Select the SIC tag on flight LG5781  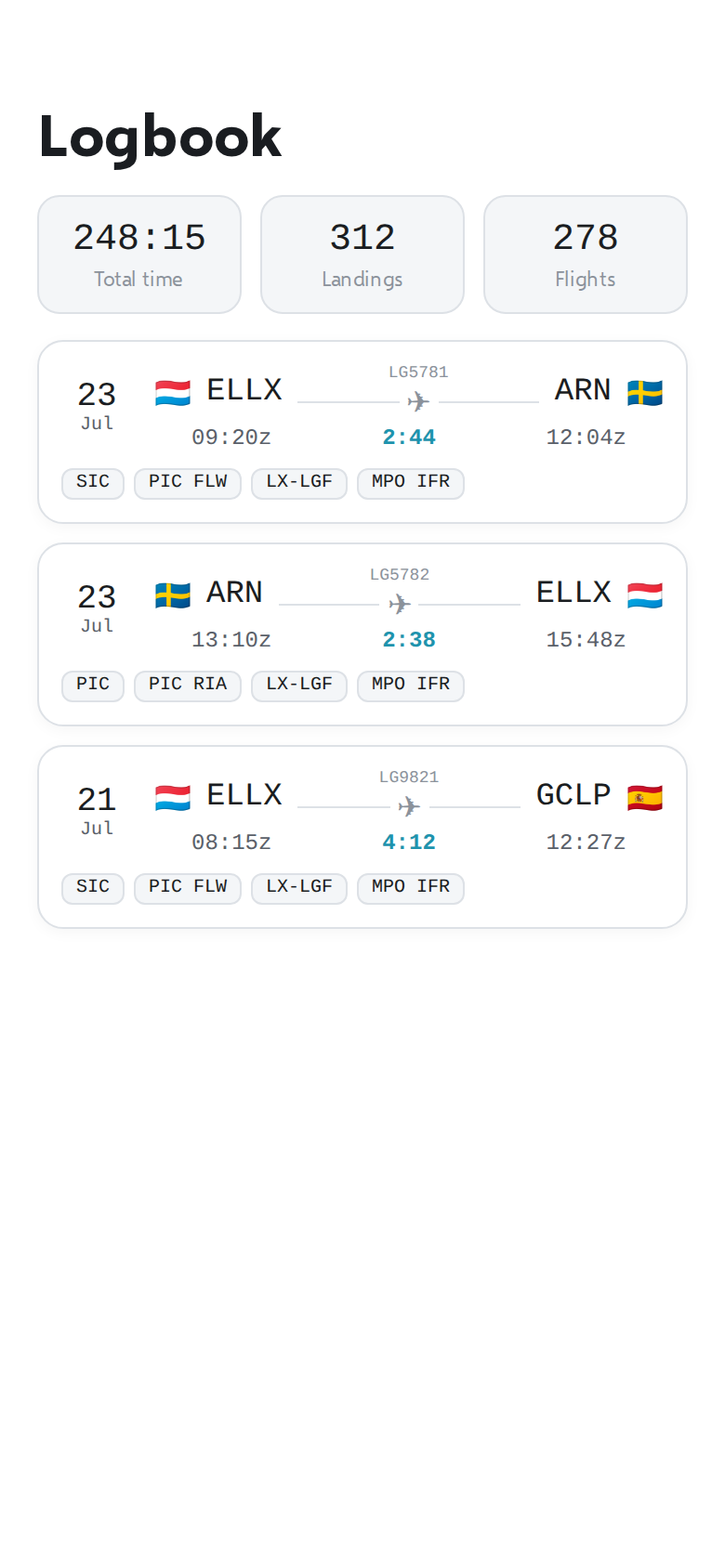93,483
